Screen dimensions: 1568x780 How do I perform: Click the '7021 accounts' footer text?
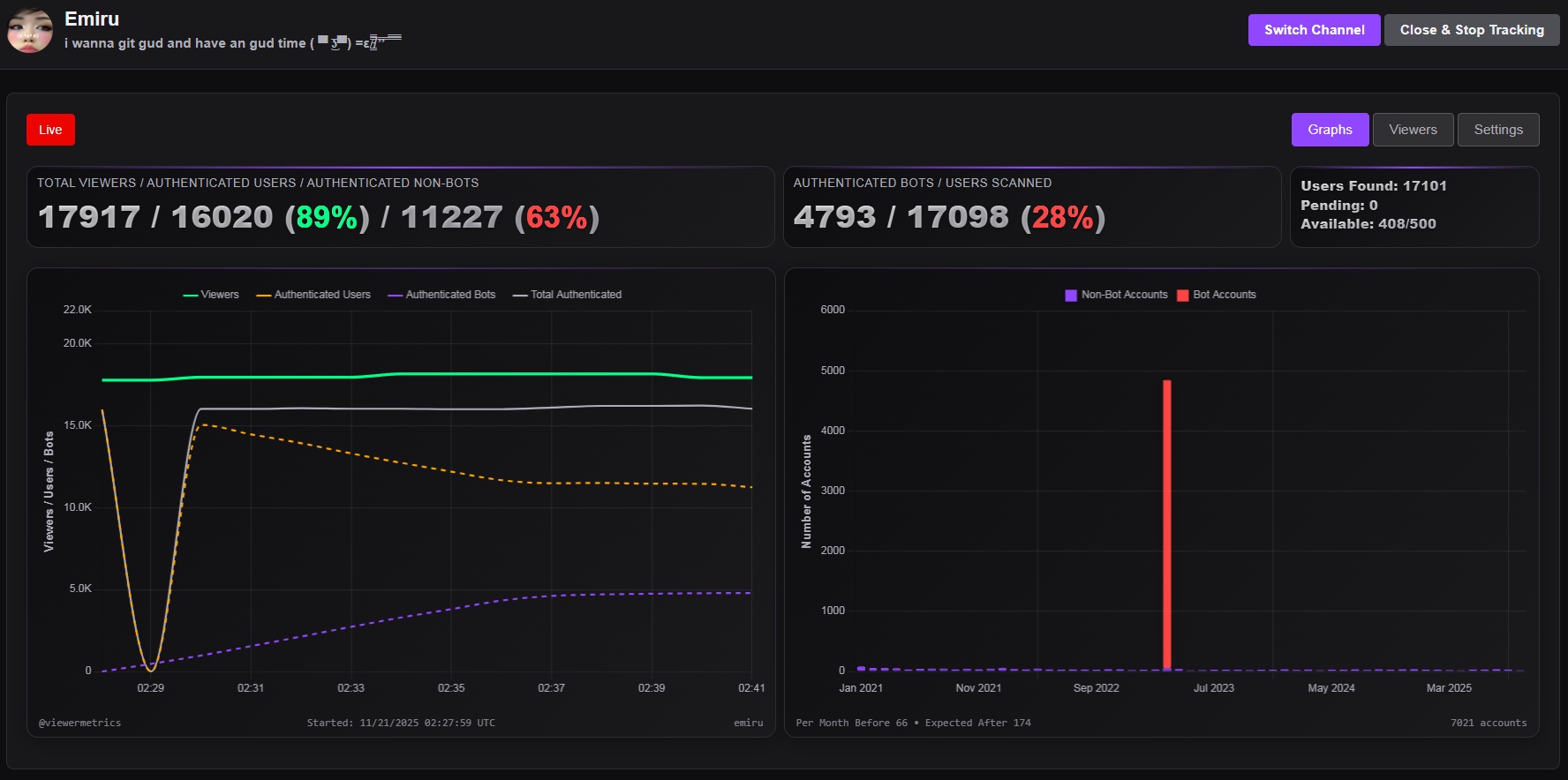click(x=1489, y=723)
